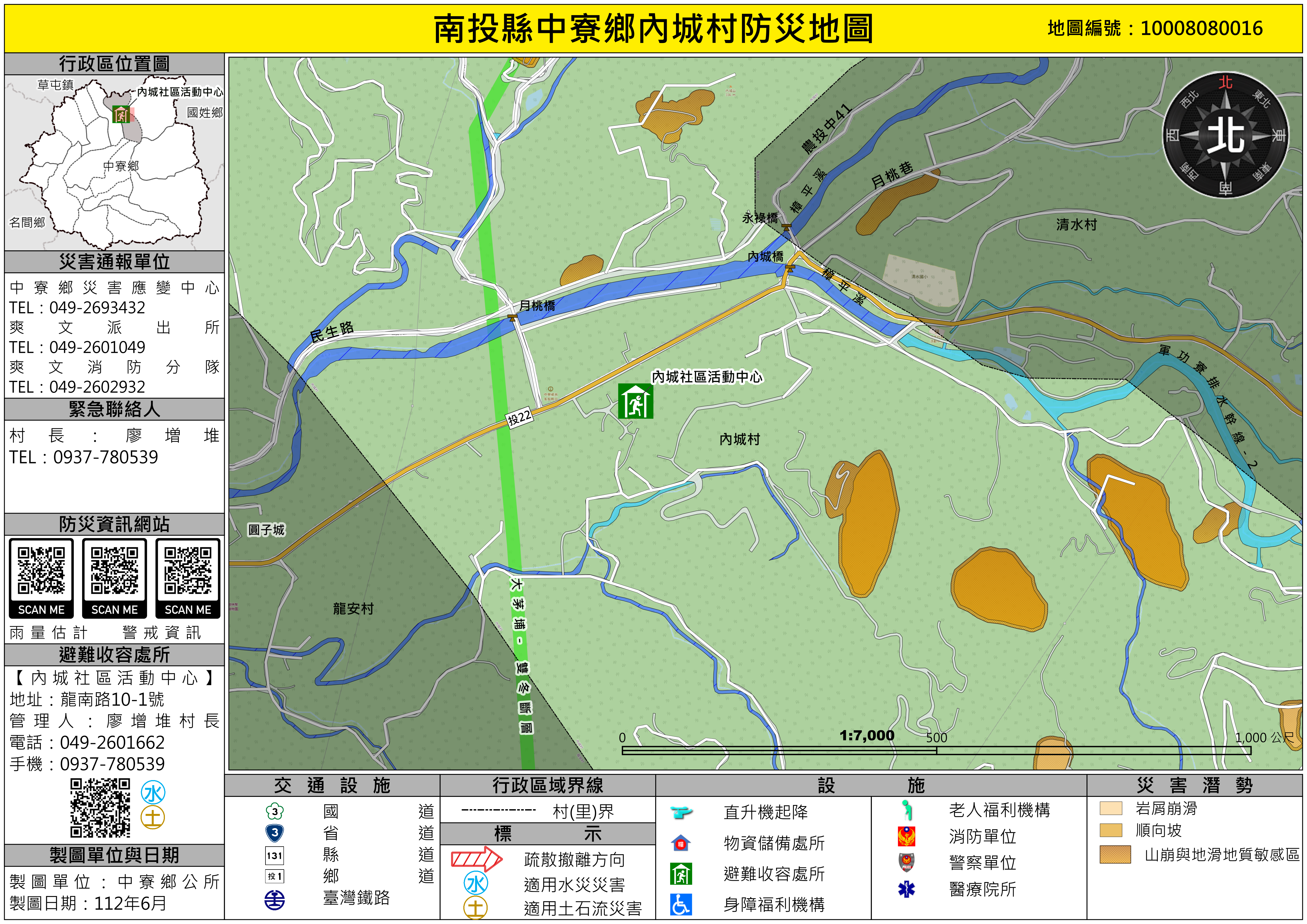Click the helicopter landing legend icon
Screen dimensions: 1307x924
681,812
